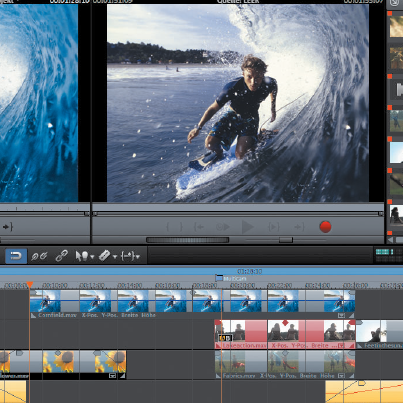
Task: Click X-Pos. label on Lakeaction.mov clip
Action: pos(279,346)
